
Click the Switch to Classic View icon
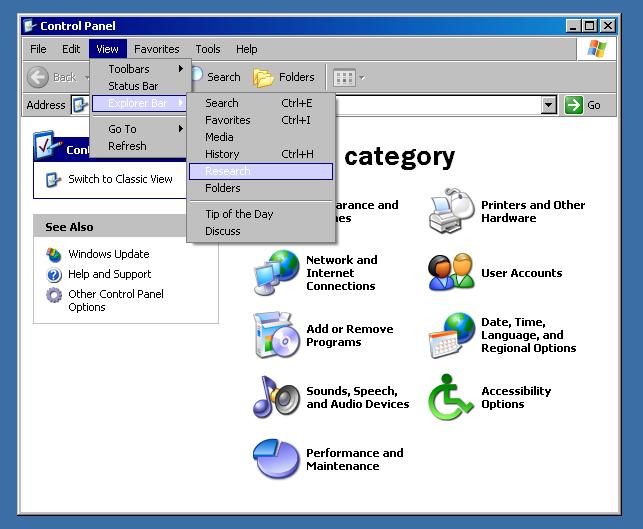pyautogui.click(x=53, y=180)
